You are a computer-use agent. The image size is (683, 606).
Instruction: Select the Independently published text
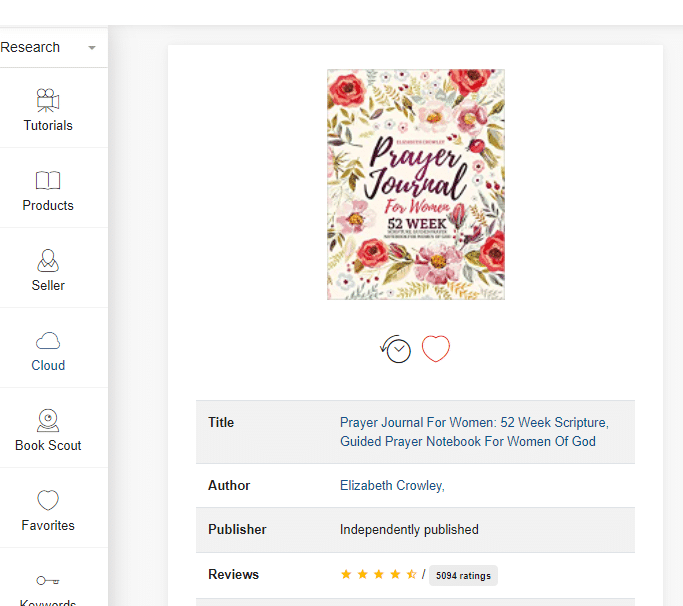409,529
